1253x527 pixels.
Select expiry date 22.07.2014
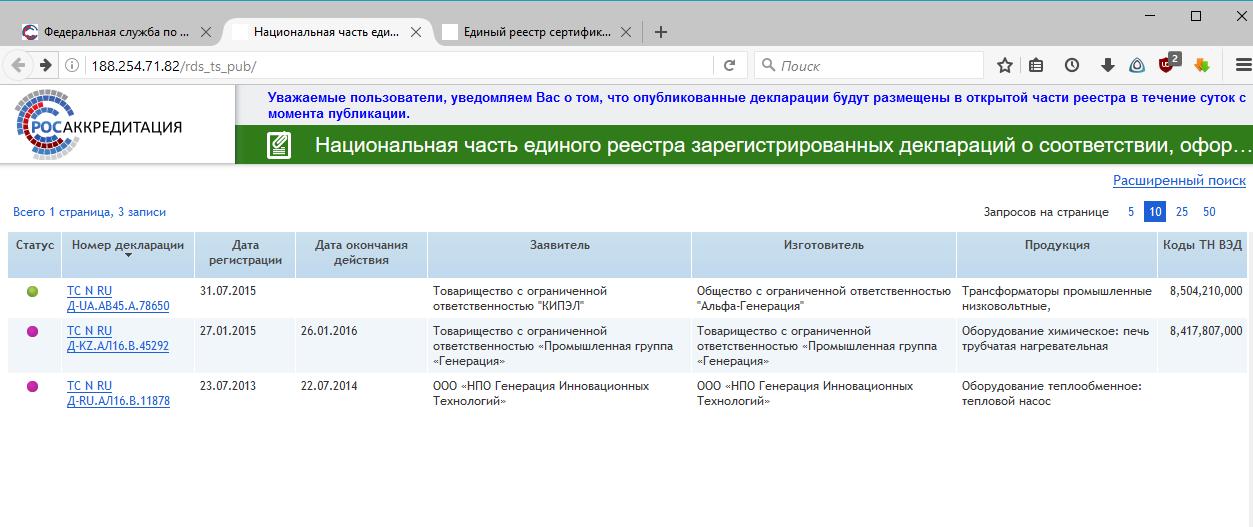[x=329, y=386]
